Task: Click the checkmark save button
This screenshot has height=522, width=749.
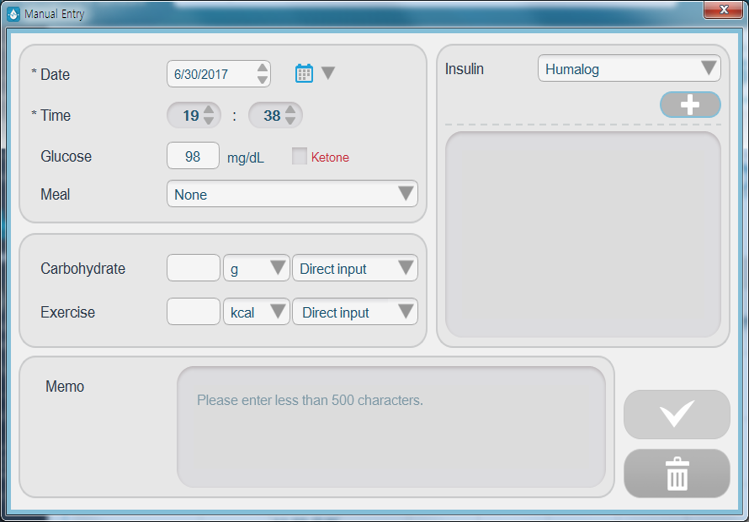Action: tap(677, 414)
